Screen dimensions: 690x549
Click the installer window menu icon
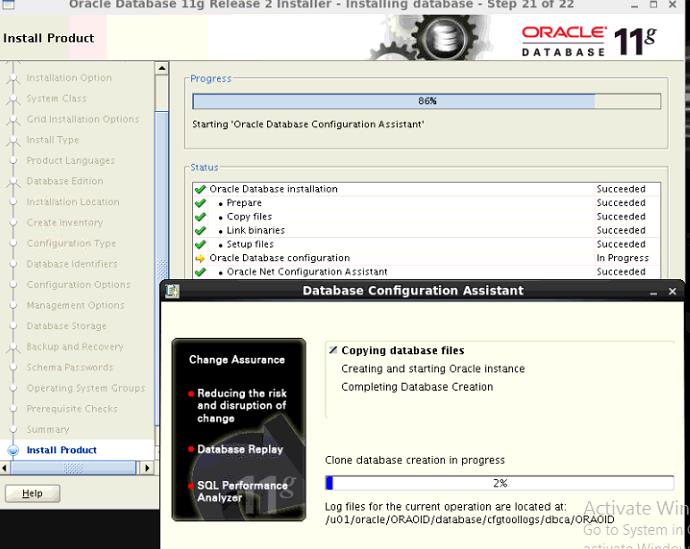[8, 4]
